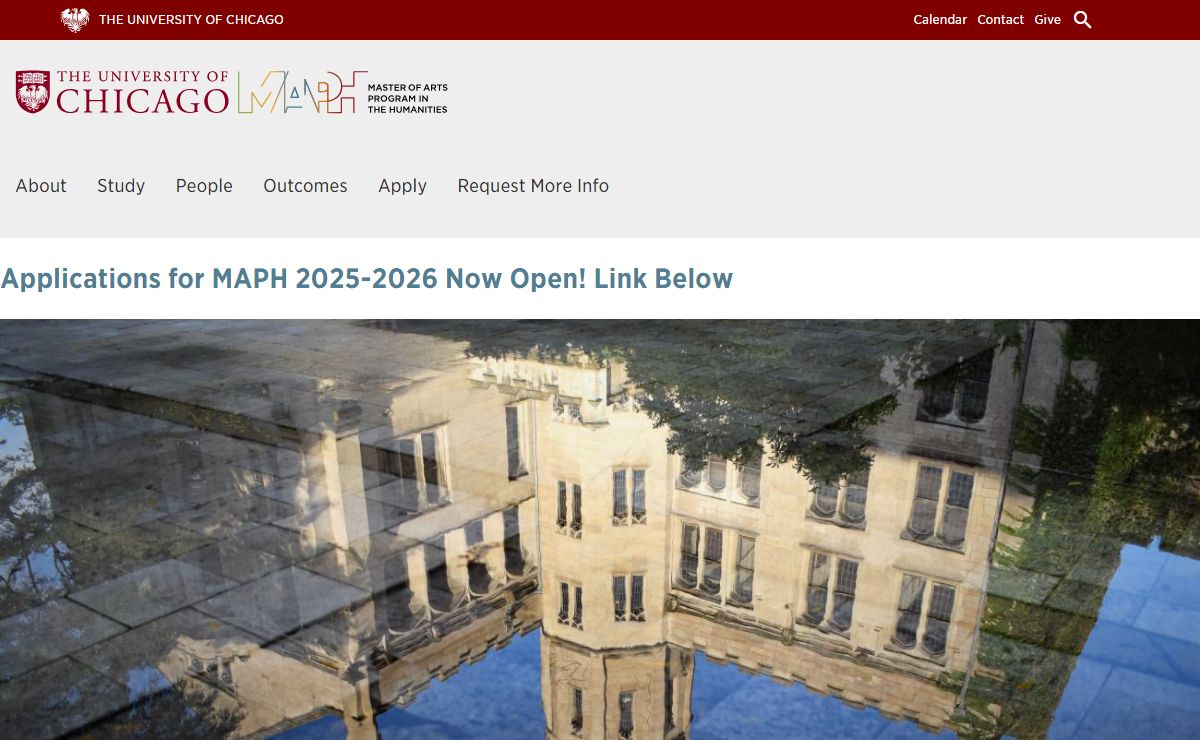Click the 'Applications for MAPH 2025-2026' headline
Screen dimensions: 1200x740
click(367, 278)
